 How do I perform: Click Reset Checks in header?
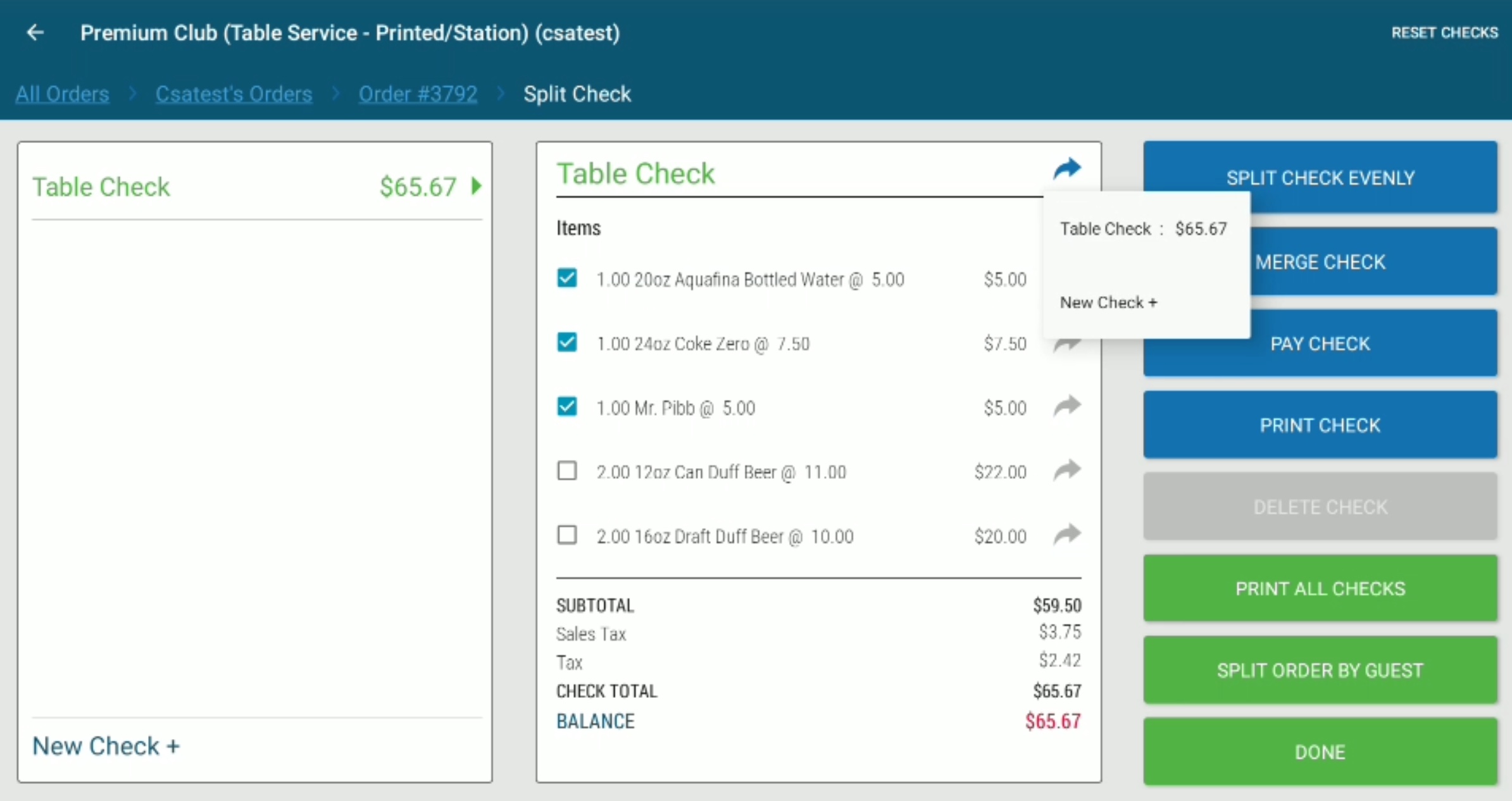coord(1444,33)
